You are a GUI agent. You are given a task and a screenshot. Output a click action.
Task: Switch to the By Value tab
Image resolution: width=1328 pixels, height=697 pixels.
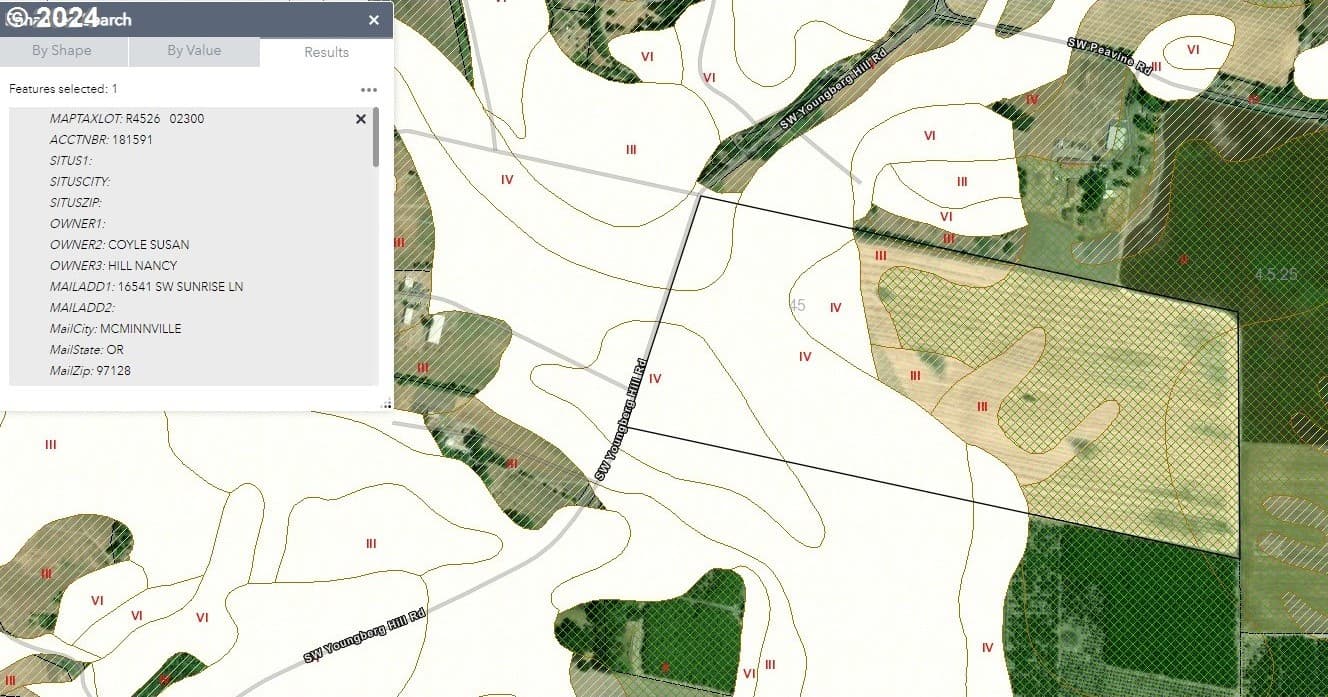194,51
